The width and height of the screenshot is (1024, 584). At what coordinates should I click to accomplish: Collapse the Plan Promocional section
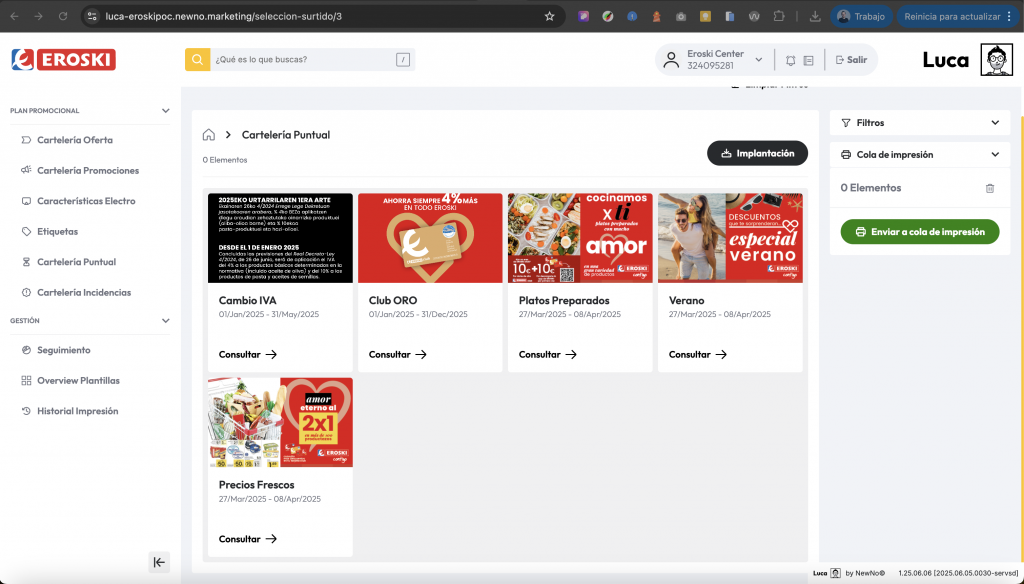[166, 111]
